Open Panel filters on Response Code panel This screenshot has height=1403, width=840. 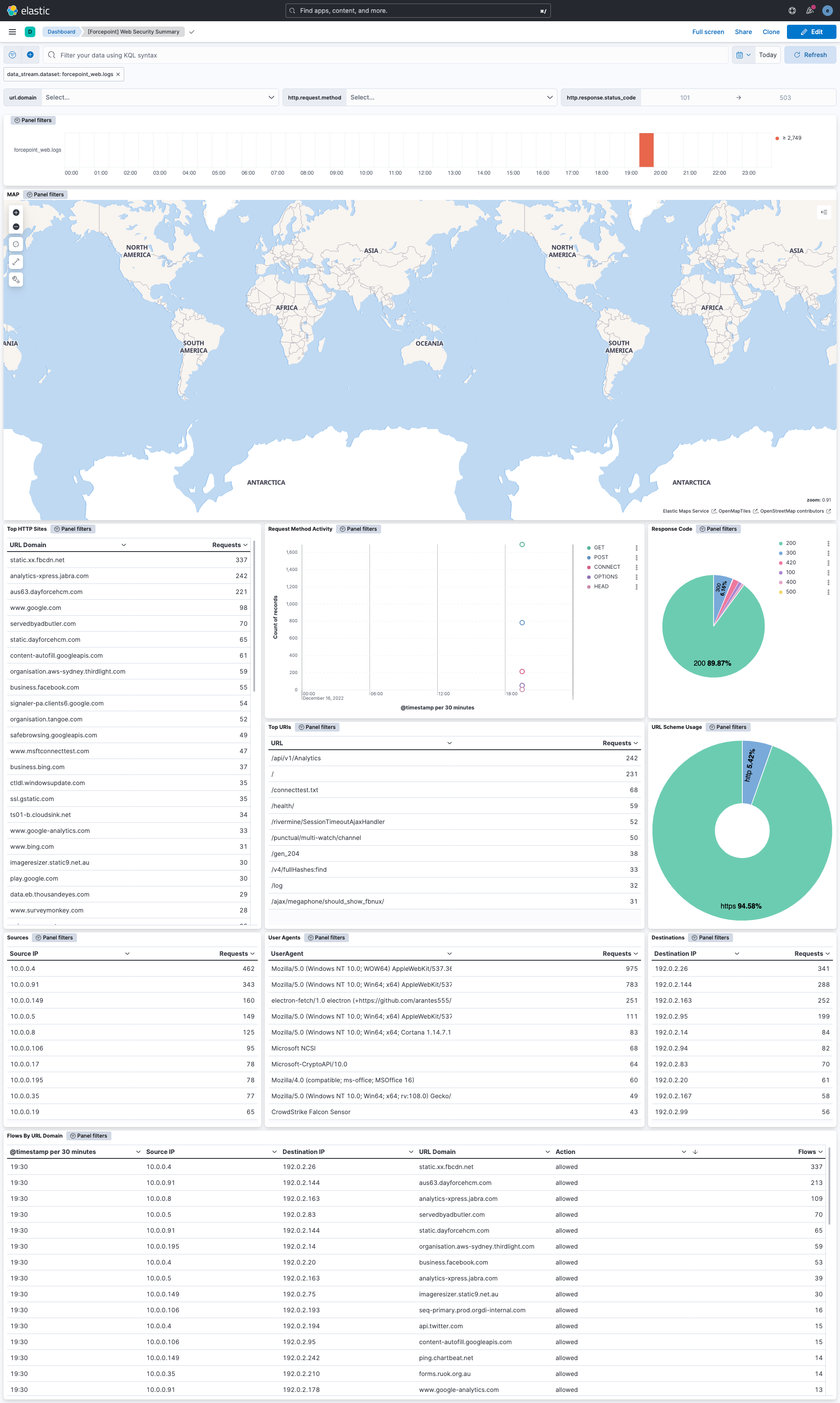(x=718, y=529)
